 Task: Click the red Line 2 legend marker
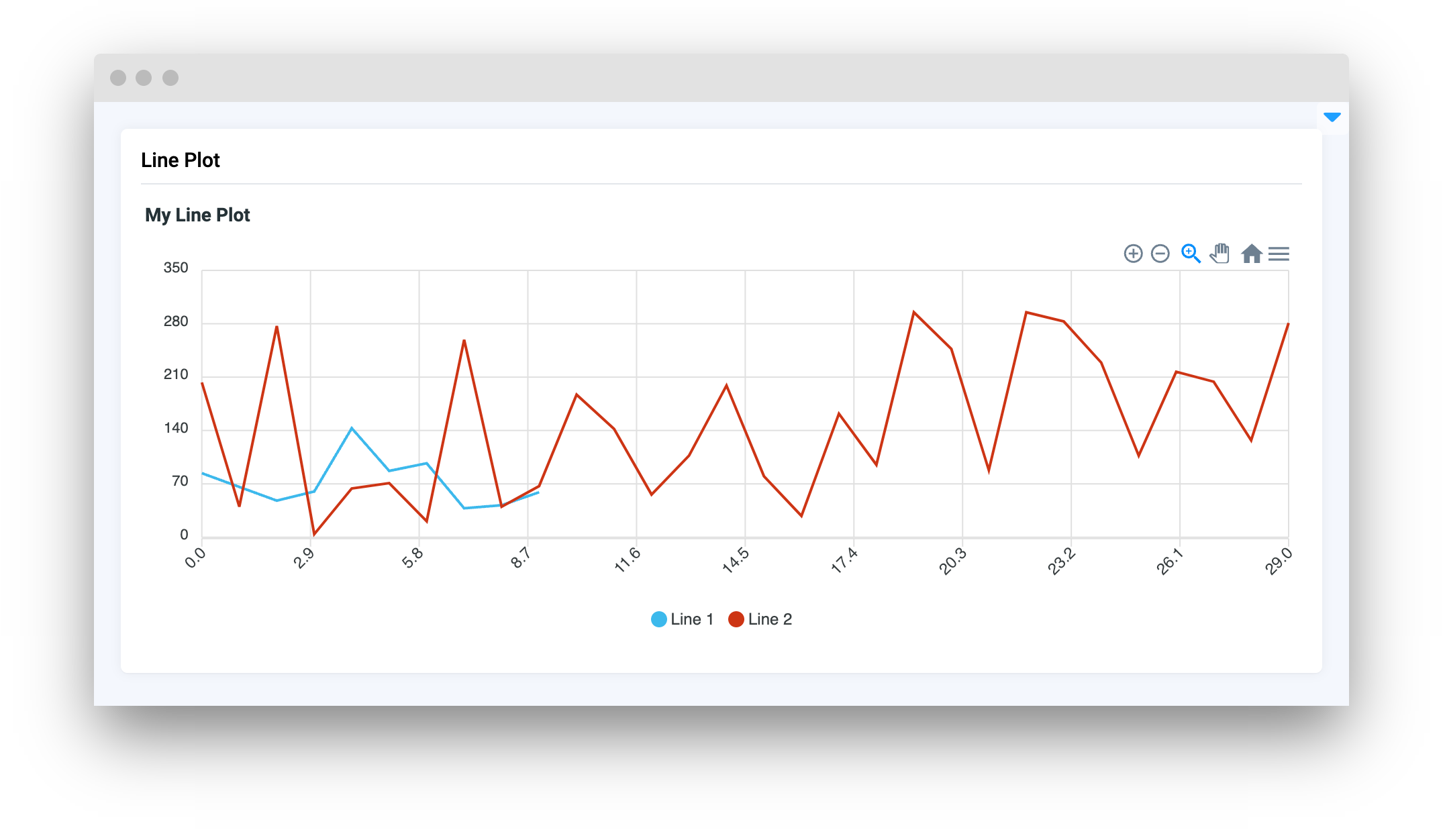pyautogui.click(x=736, y=619)
